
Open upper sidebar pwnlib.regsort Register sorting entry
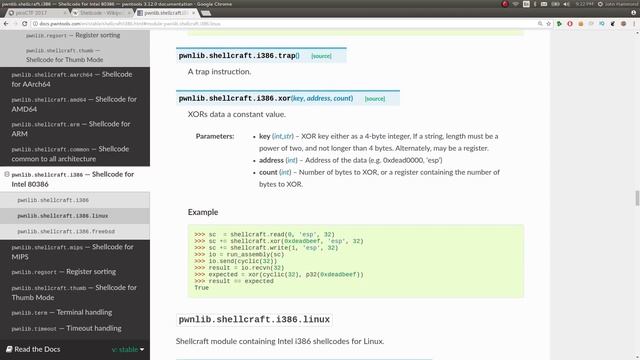click(x=73, y=36)
